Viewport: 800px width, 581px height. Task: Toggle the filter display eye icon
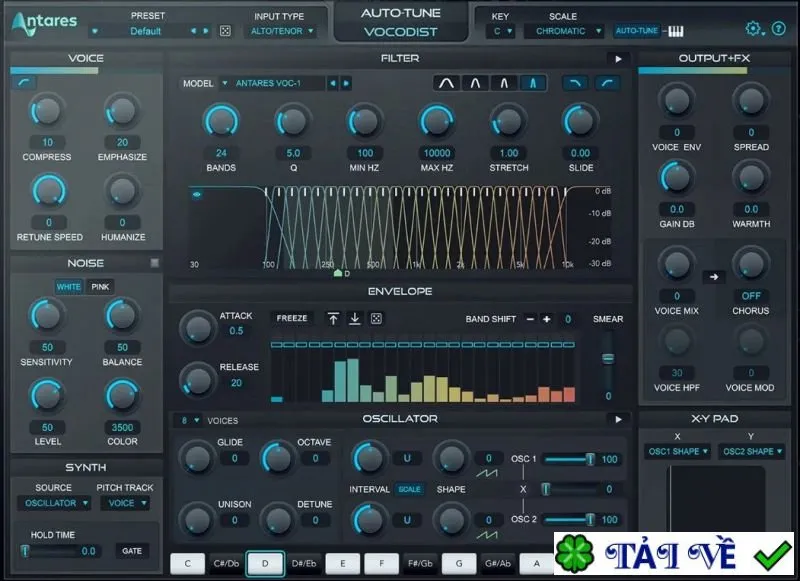tap(196, 194)
